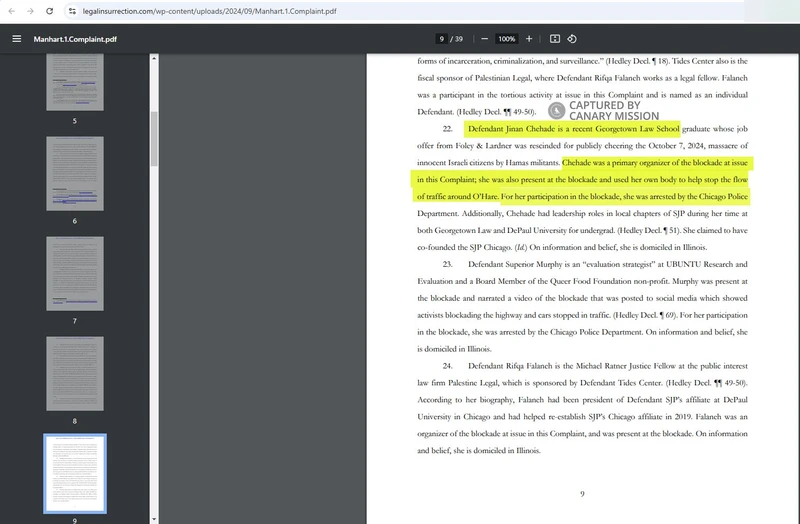
Task: Click the browser forward arrow
Action: [31, 10]
